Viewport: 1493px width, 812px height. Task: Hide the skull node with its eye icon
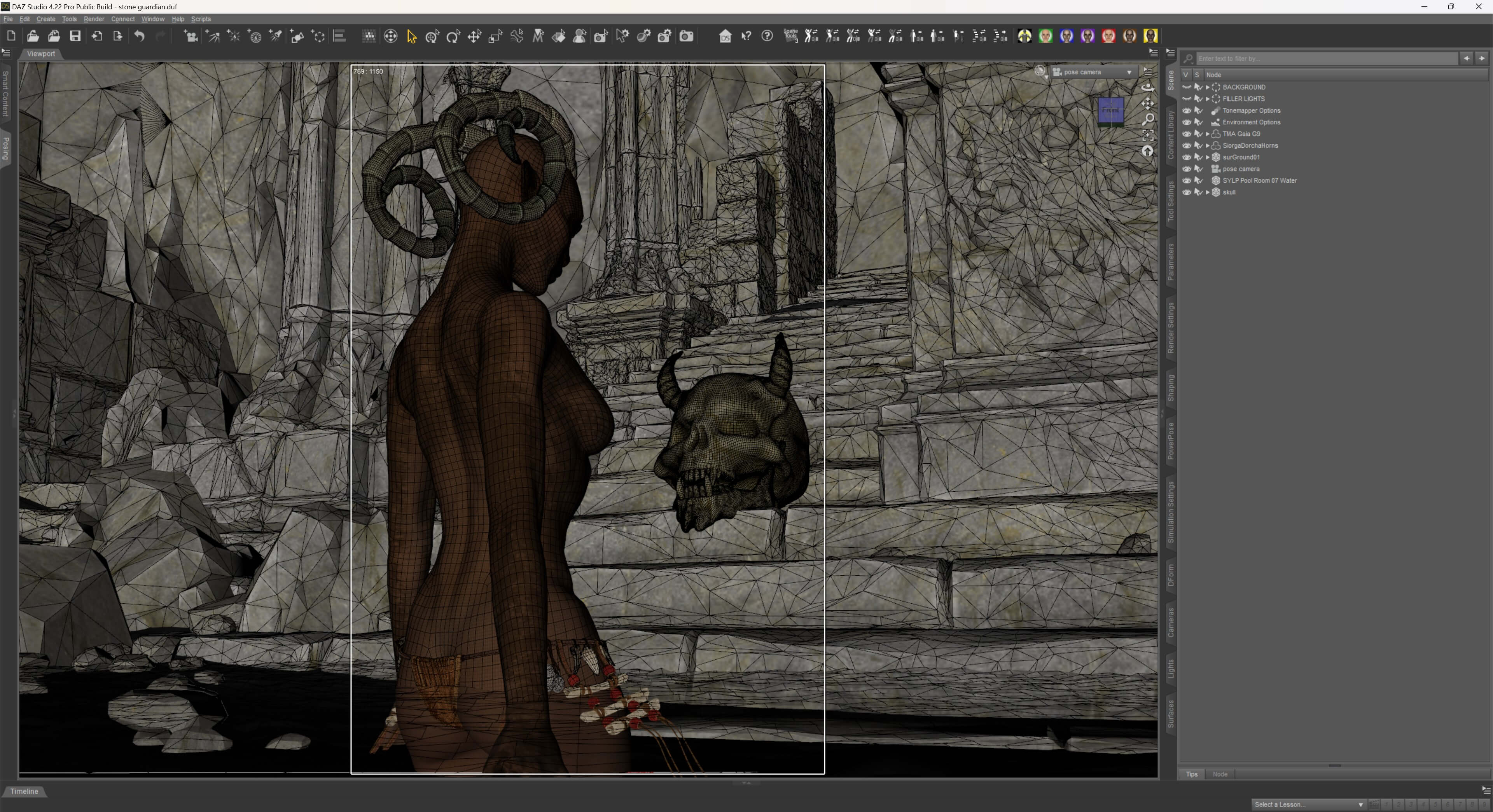(1186, 192)
